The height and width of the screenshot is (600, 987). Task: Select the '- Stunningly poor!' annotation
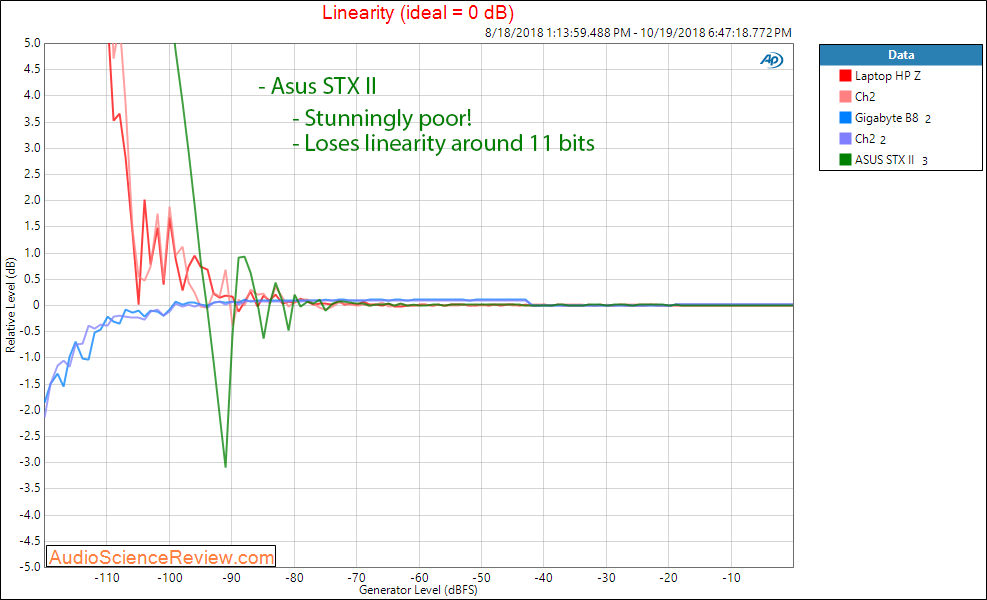tap(382, 118)
